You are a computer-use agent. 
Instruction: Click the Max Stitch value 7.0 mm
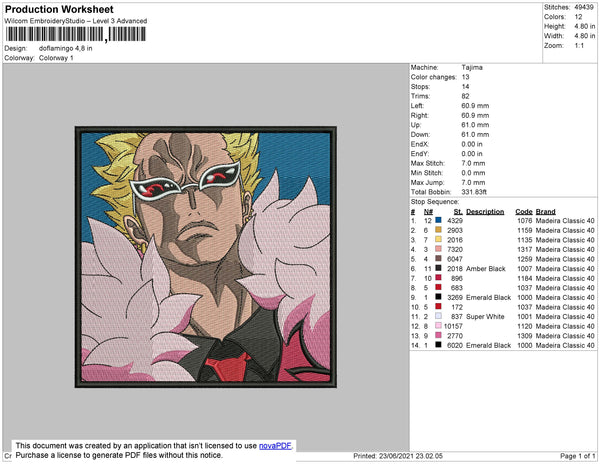473,163
